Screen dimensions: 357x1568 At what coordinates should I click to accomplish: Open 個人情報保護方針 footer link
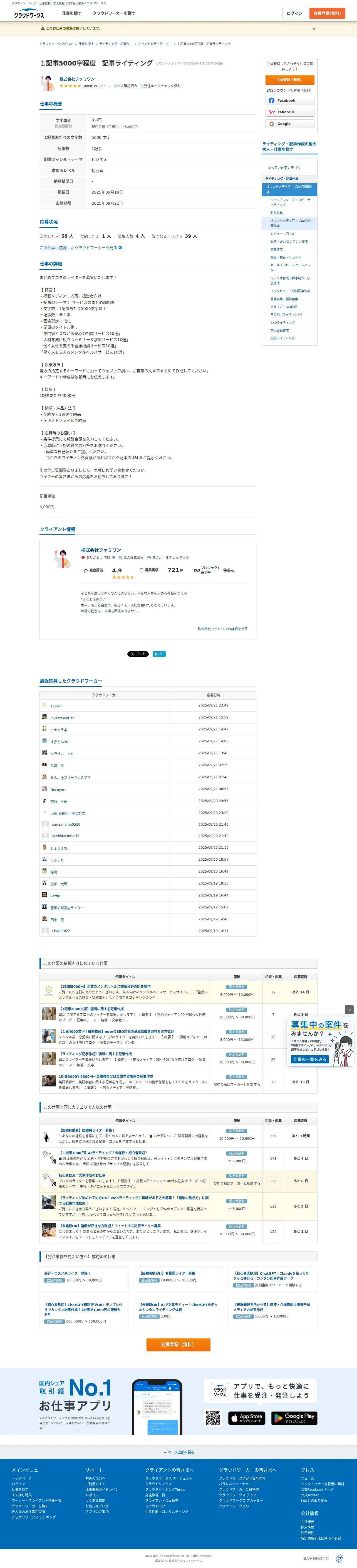(316, 1558)
